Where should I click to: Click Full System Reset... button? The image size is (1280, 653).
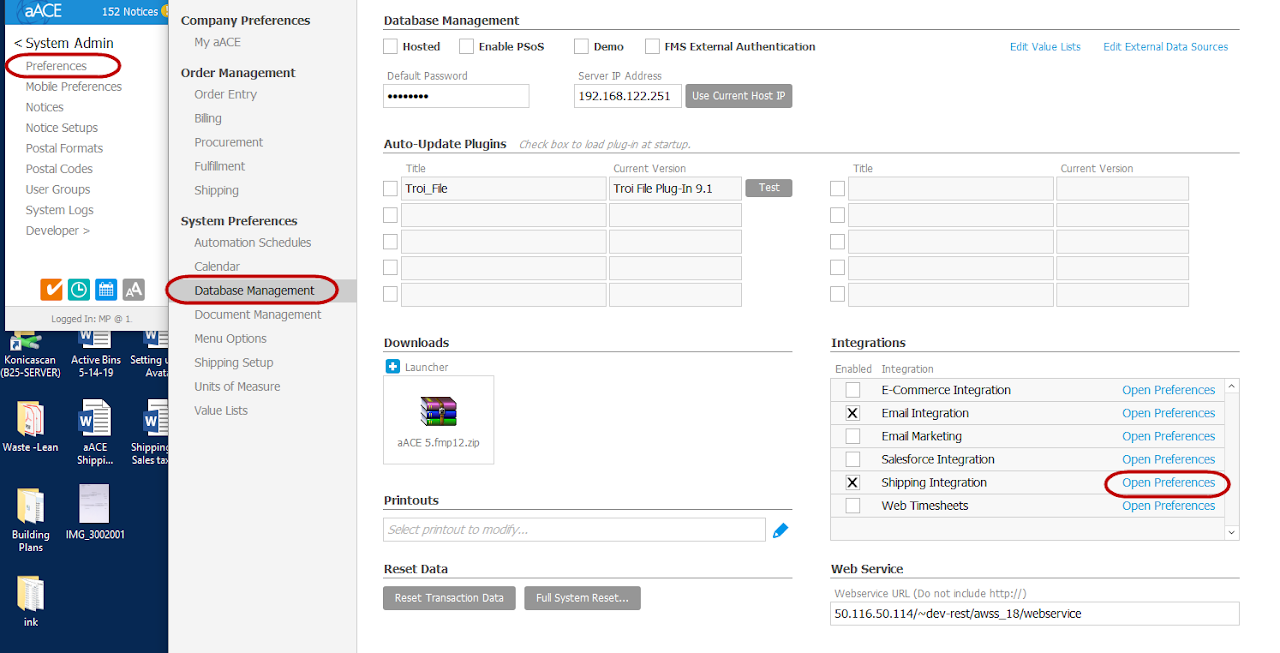click(x=582, y=598)
